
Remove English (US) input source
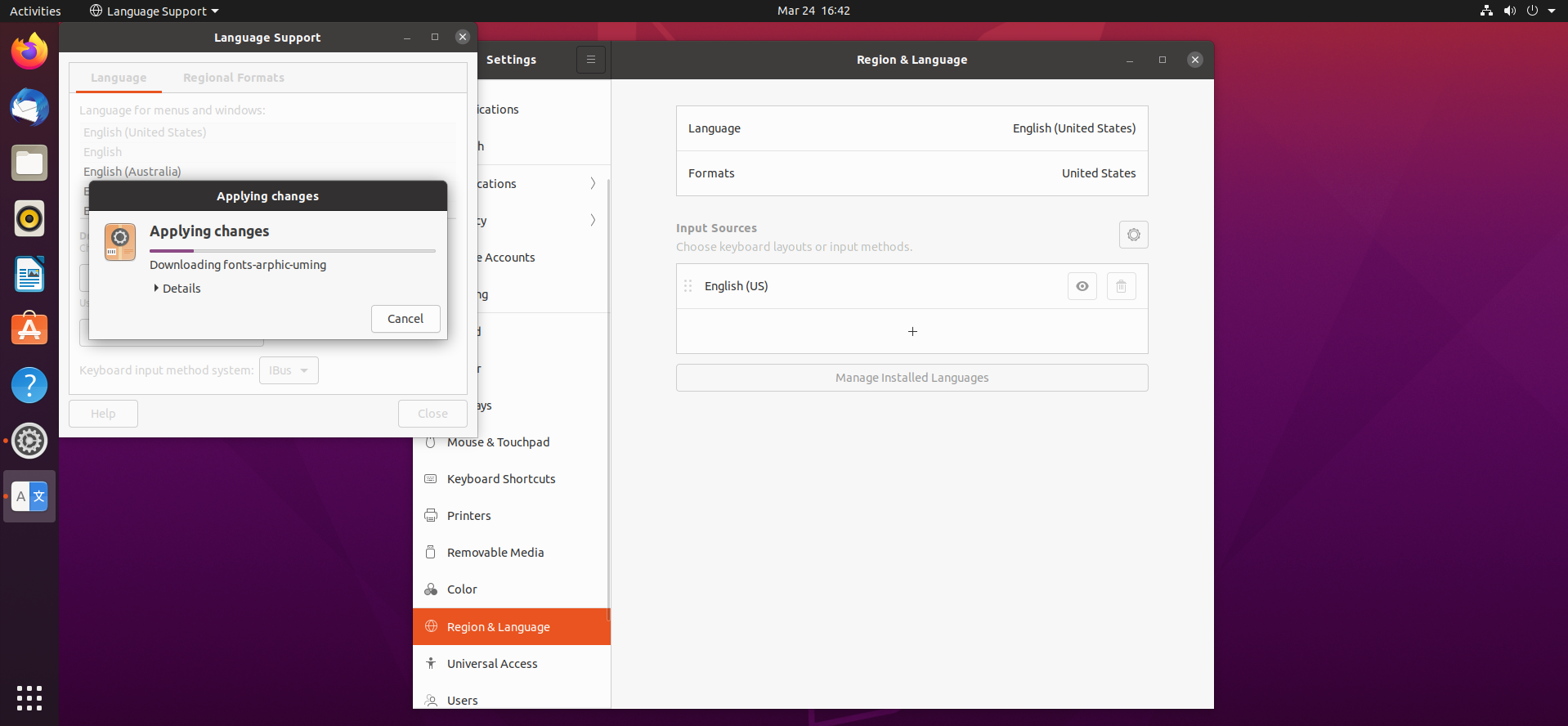click(x=1122, y=286)
